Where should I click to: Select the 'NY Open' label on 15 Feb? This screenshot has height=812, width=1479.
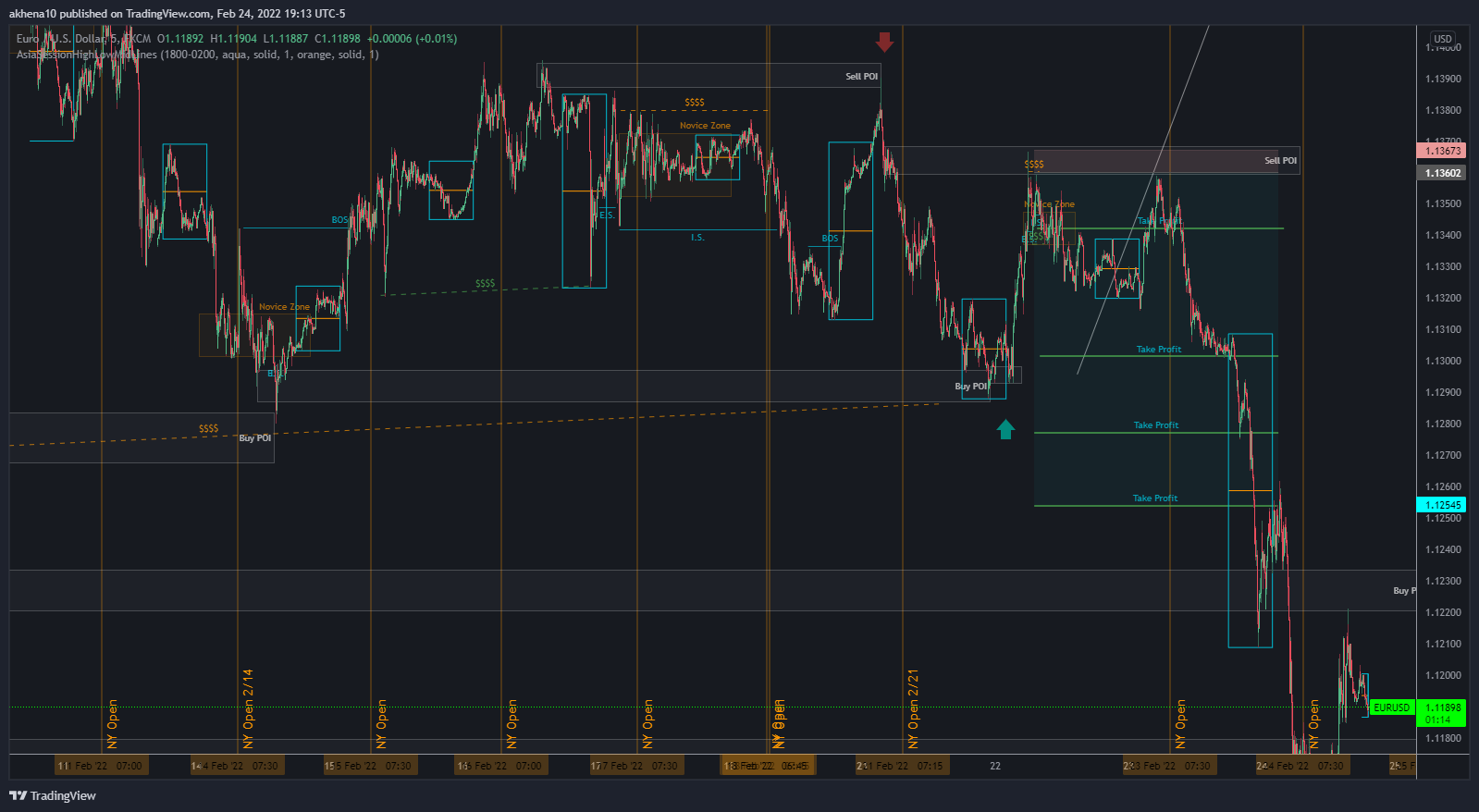pyautogui.click(x=381, y=724)
